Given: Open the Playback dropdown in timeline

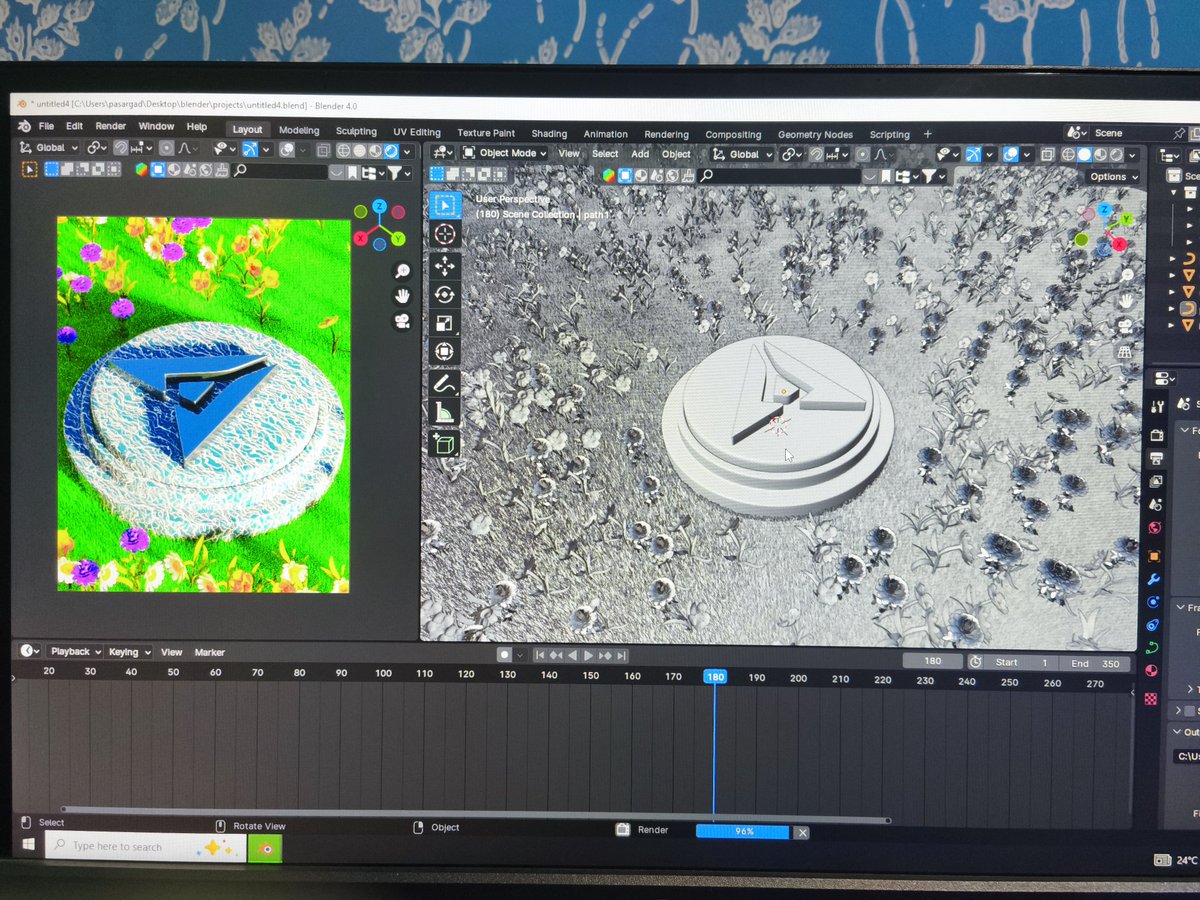Looking at the screenshot, I should (x=74, y=651).
